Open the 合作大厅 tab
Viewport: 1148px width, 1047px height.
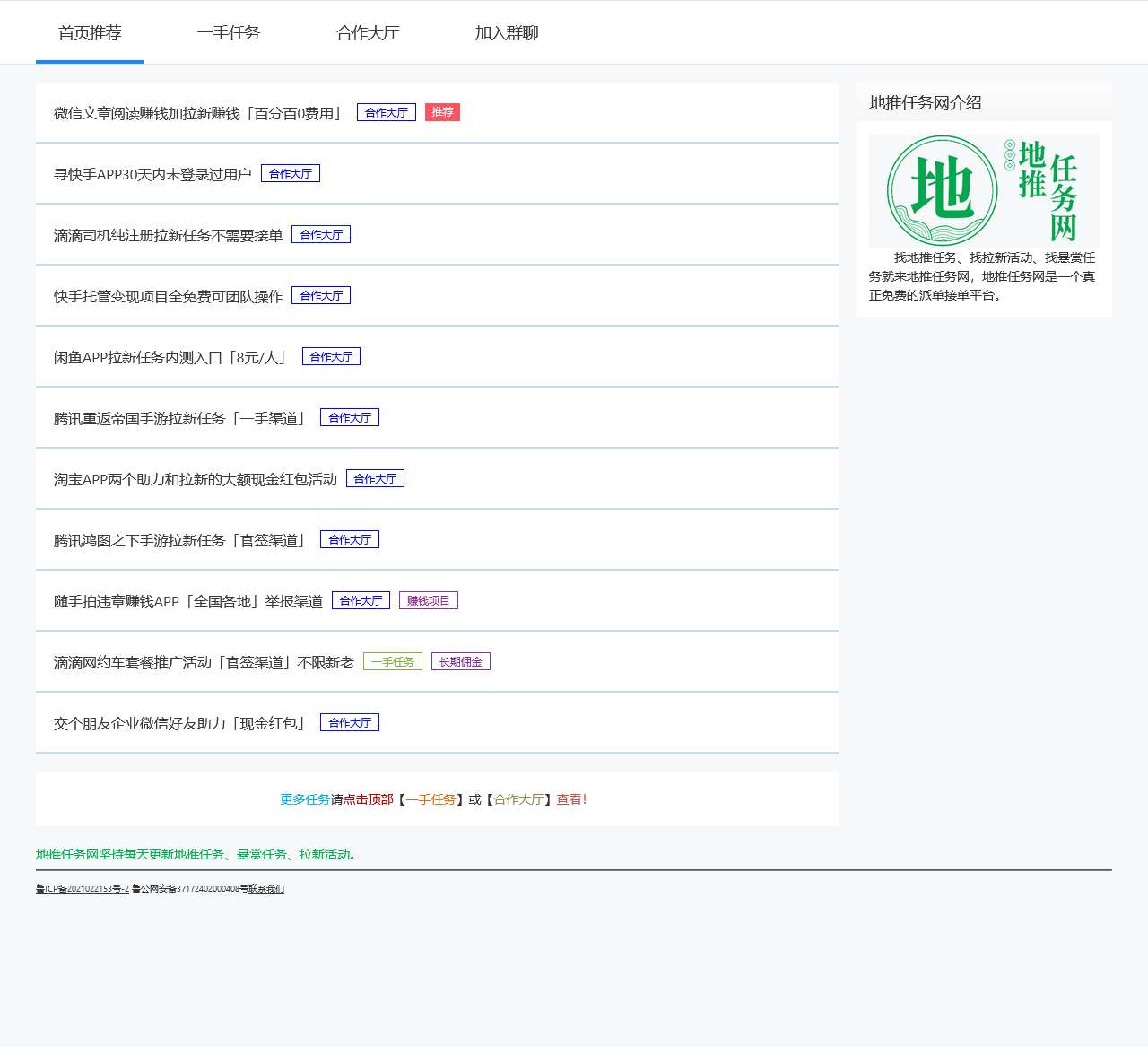point(366,32)
